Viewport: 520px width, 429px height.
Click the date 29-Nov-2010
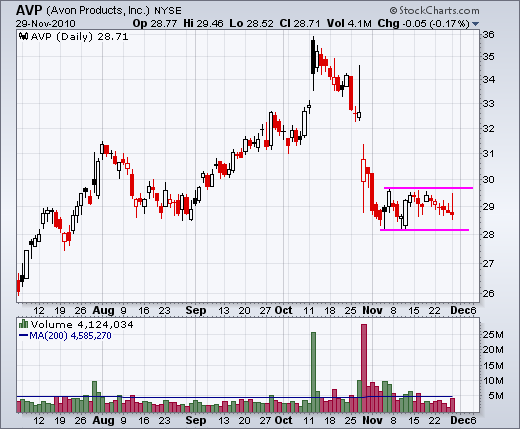(x=46, y=24)
